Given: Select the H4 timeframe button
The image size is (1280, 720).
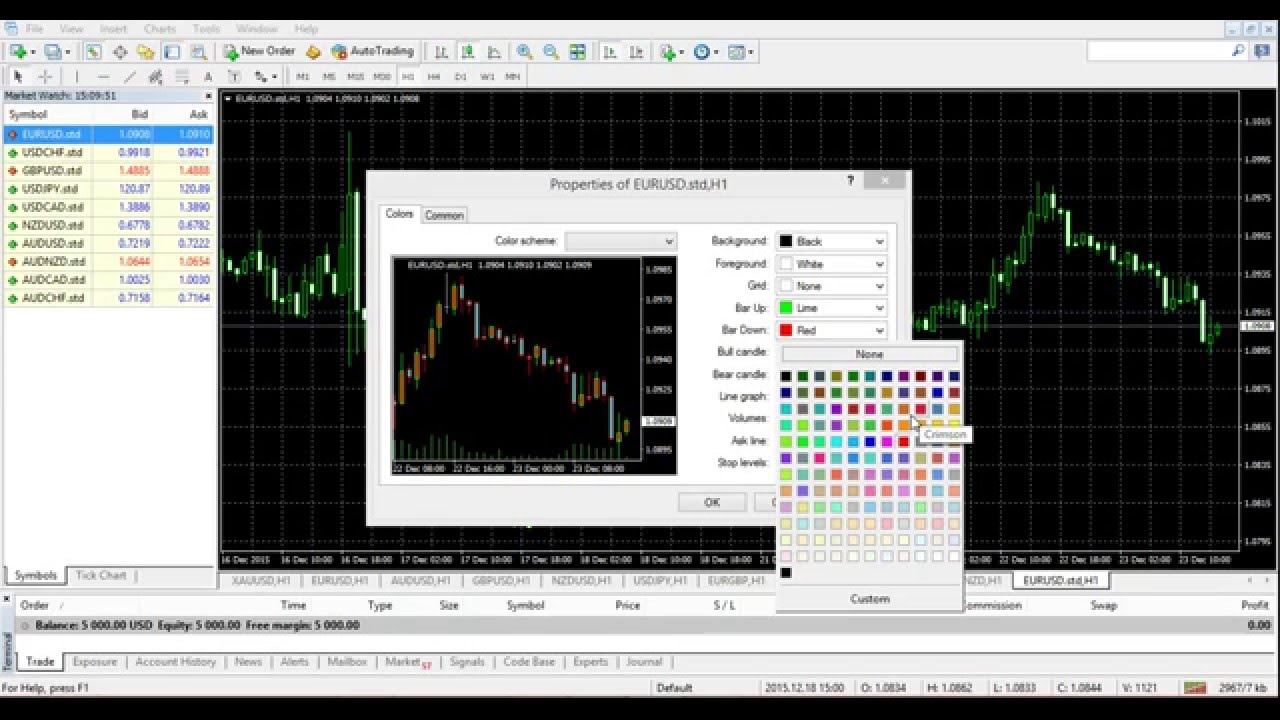Looking at the screenshot, I should 434,76.
